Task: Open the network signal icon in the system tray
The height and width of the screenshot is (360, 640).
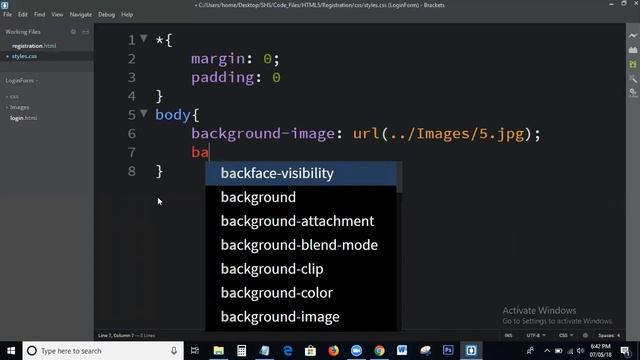Action: click(x=570, y=351)
